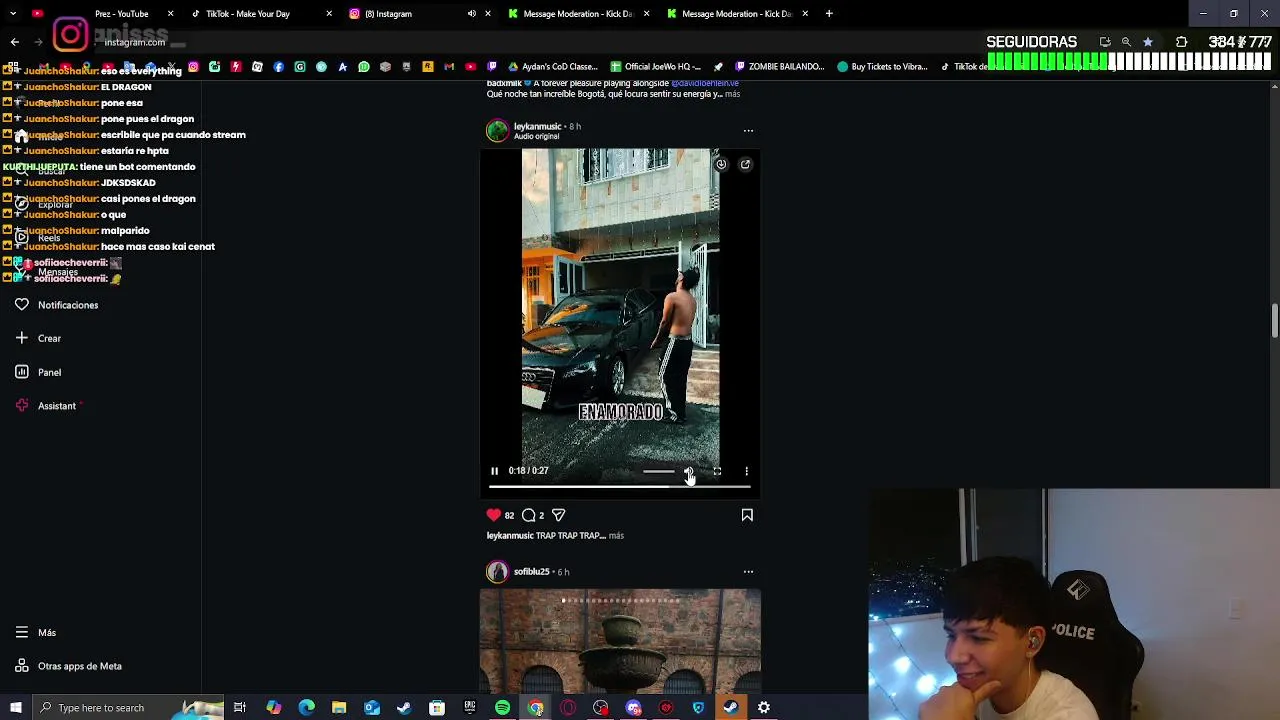Open leykanmusic profile from post header
This screenshot has width=1280, height=720.
tap(537, 126)
